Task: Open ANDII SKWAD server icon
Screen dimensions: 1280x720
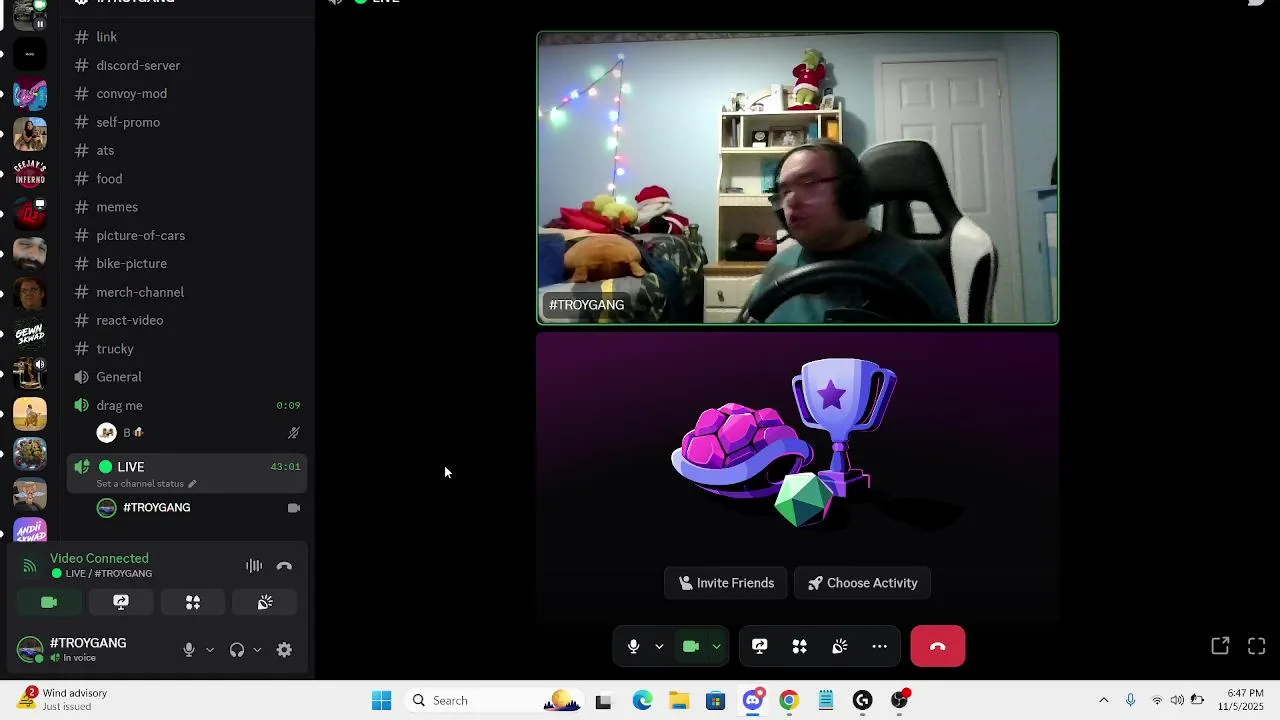Action: tap(30, 530)
